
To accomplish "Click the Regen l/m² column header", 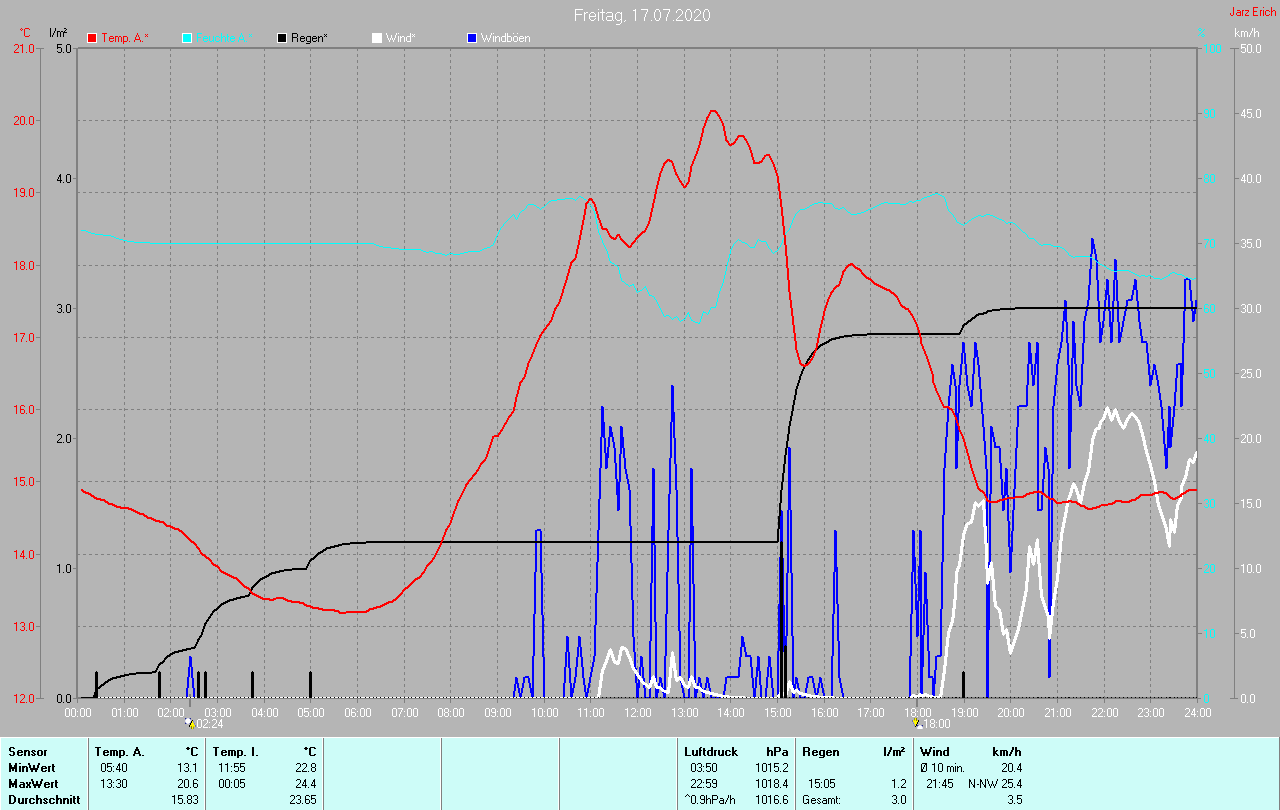I will click(x=854, y=751).
